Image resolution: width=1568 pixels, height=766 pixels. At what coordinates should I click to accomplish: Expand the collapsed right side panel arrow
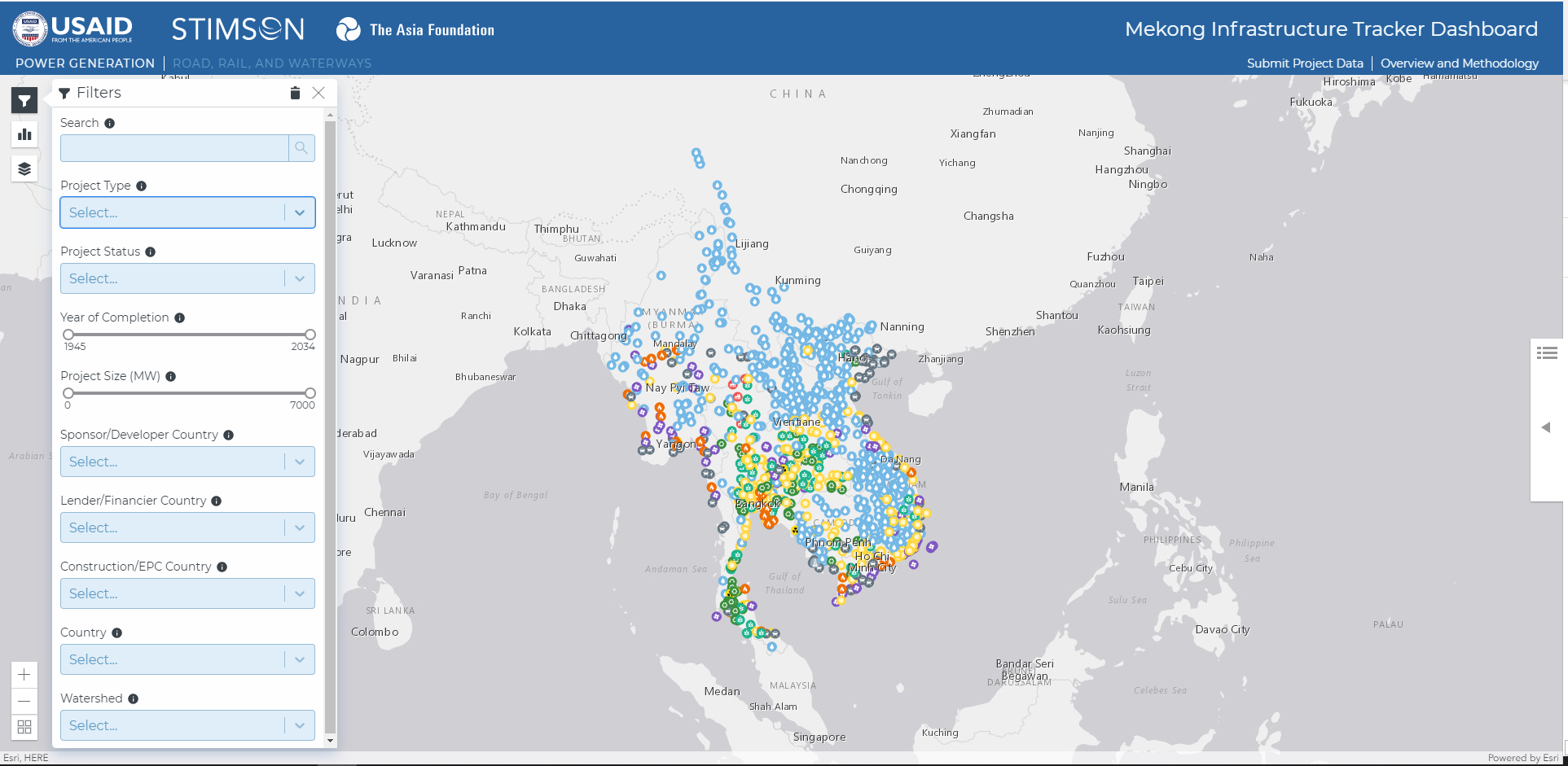click(x=1545, y=427)
